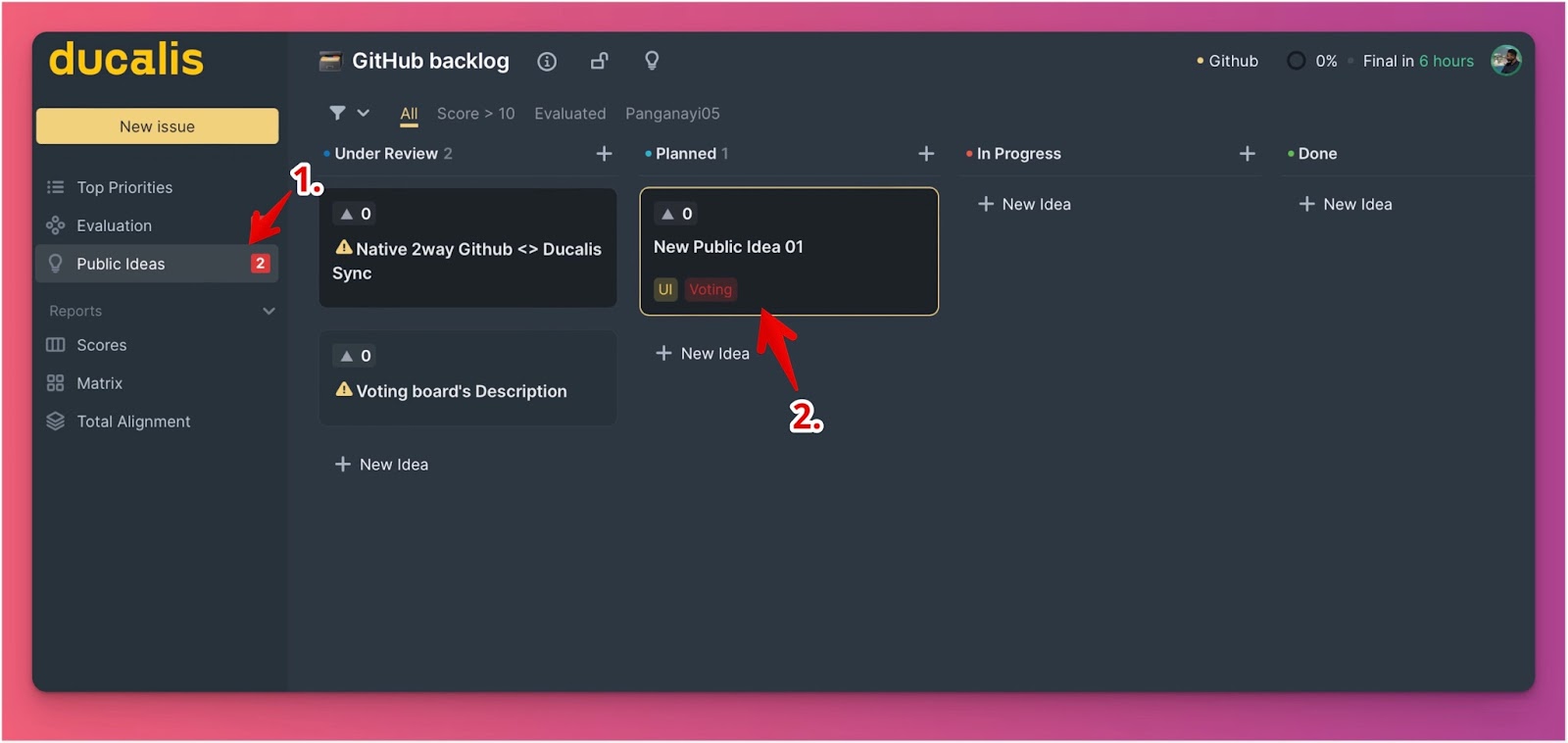
Task: Select Public Ideas in sidebar
Action: click(157, 264)
